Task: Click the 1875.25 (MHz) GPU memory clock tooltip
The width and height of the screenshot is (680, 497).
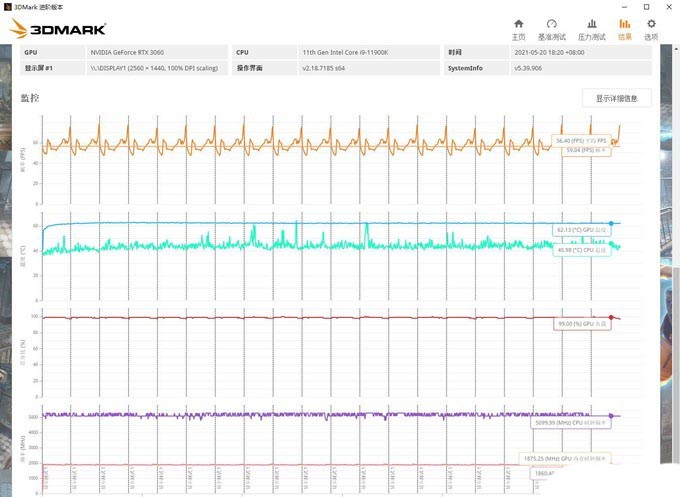Action: coord(565,458)
